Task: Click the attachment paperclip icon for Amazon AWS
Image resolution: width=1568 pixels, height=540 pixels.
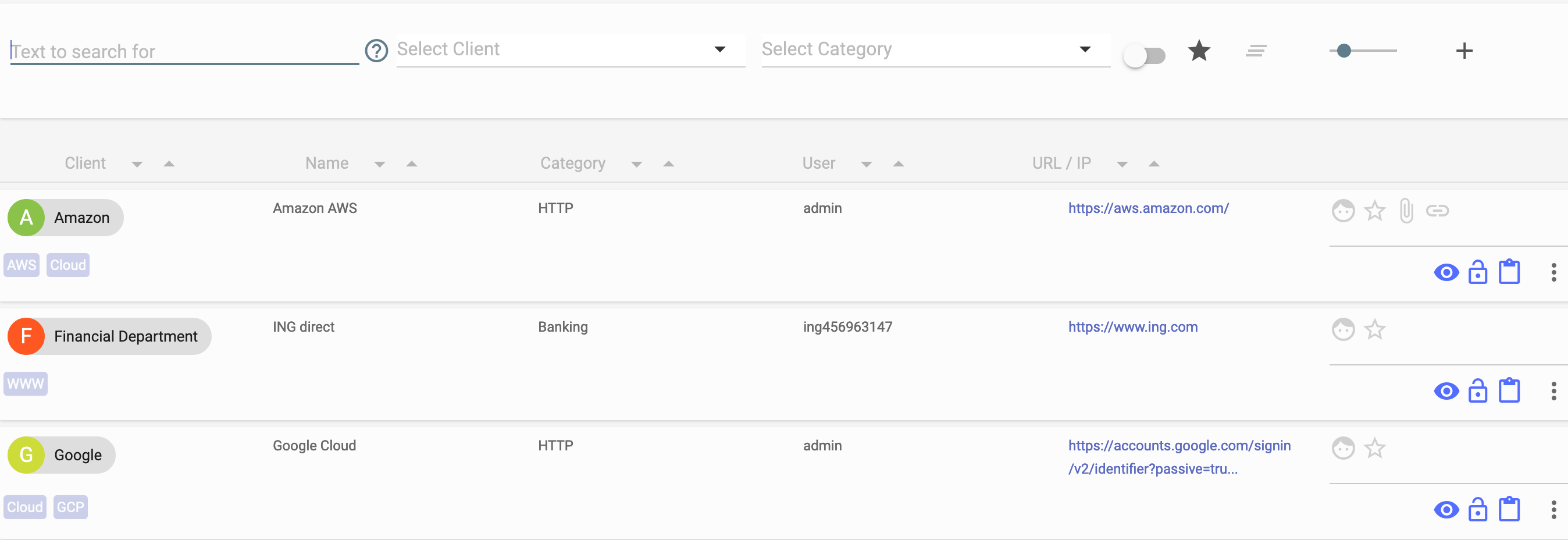Action: [1406, 211]
